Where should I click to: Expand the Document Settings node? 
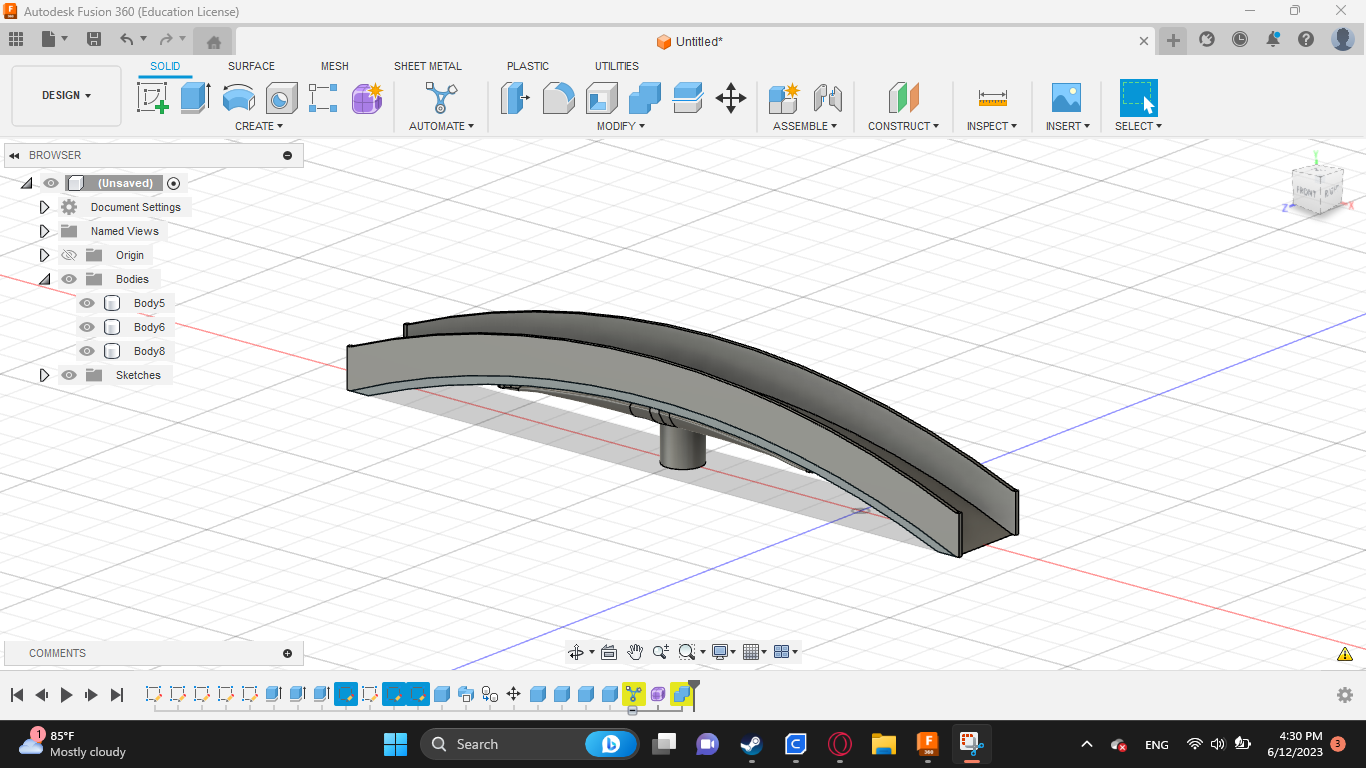pos(44,207)
